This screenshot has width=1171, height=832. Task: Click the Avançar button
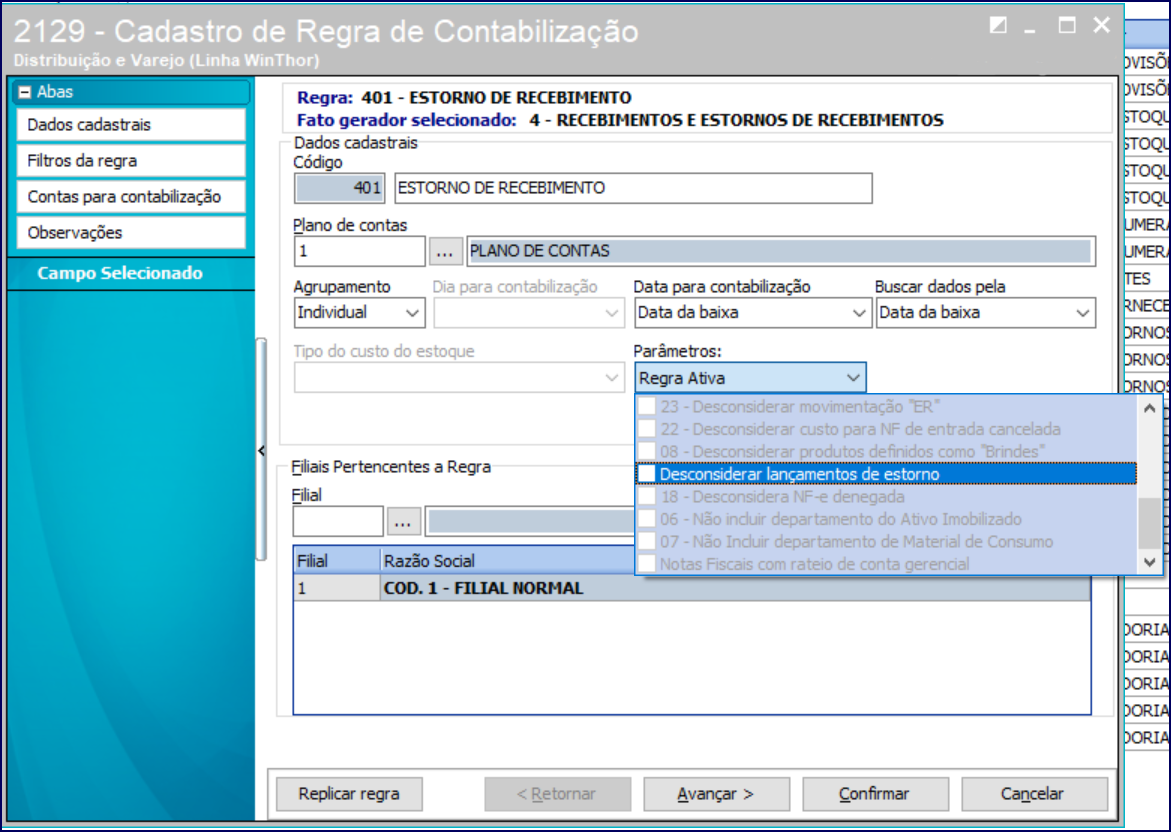point(716,794)
